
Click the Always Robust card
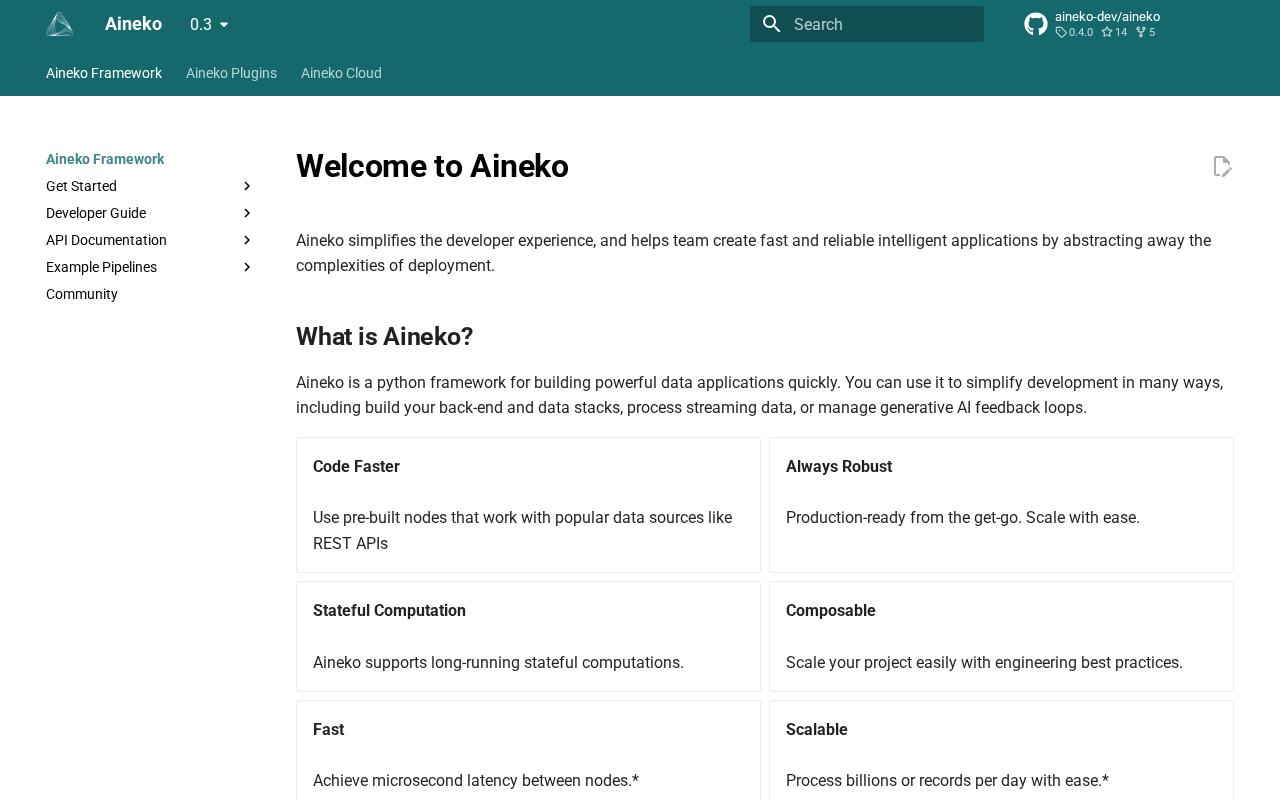[1001, 505]
